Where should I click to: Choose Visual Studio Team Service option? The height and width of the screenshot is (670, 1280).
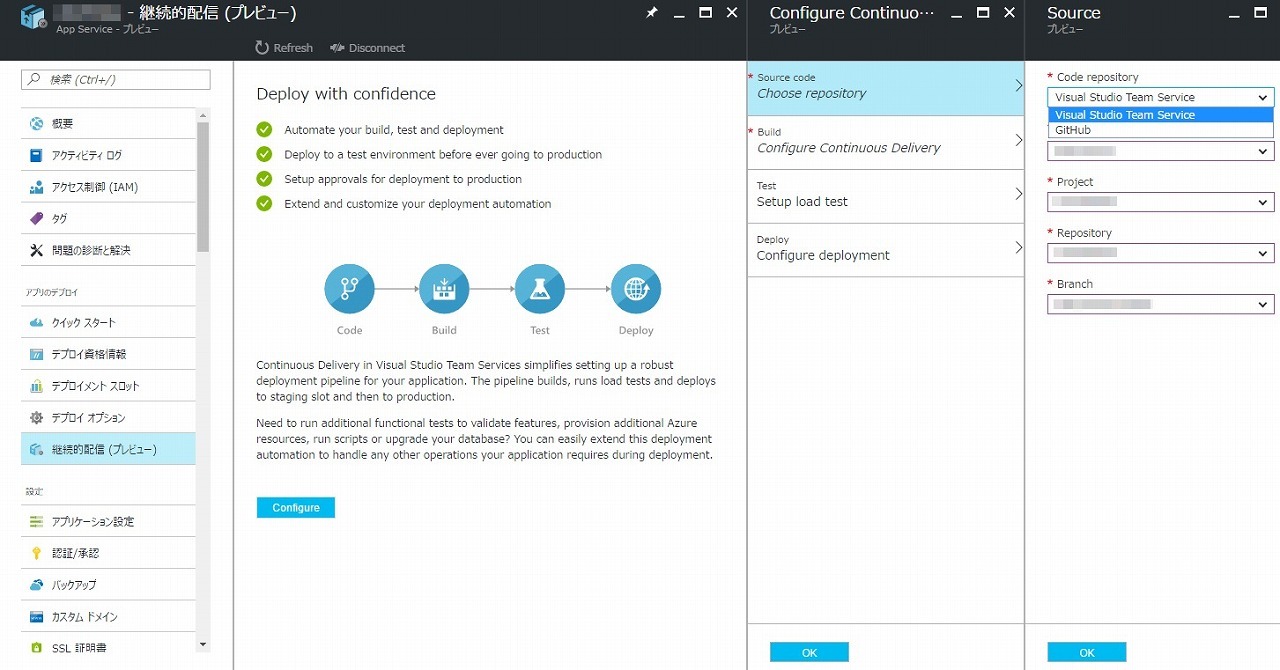pyautogui.click(x=1161, y=115)
